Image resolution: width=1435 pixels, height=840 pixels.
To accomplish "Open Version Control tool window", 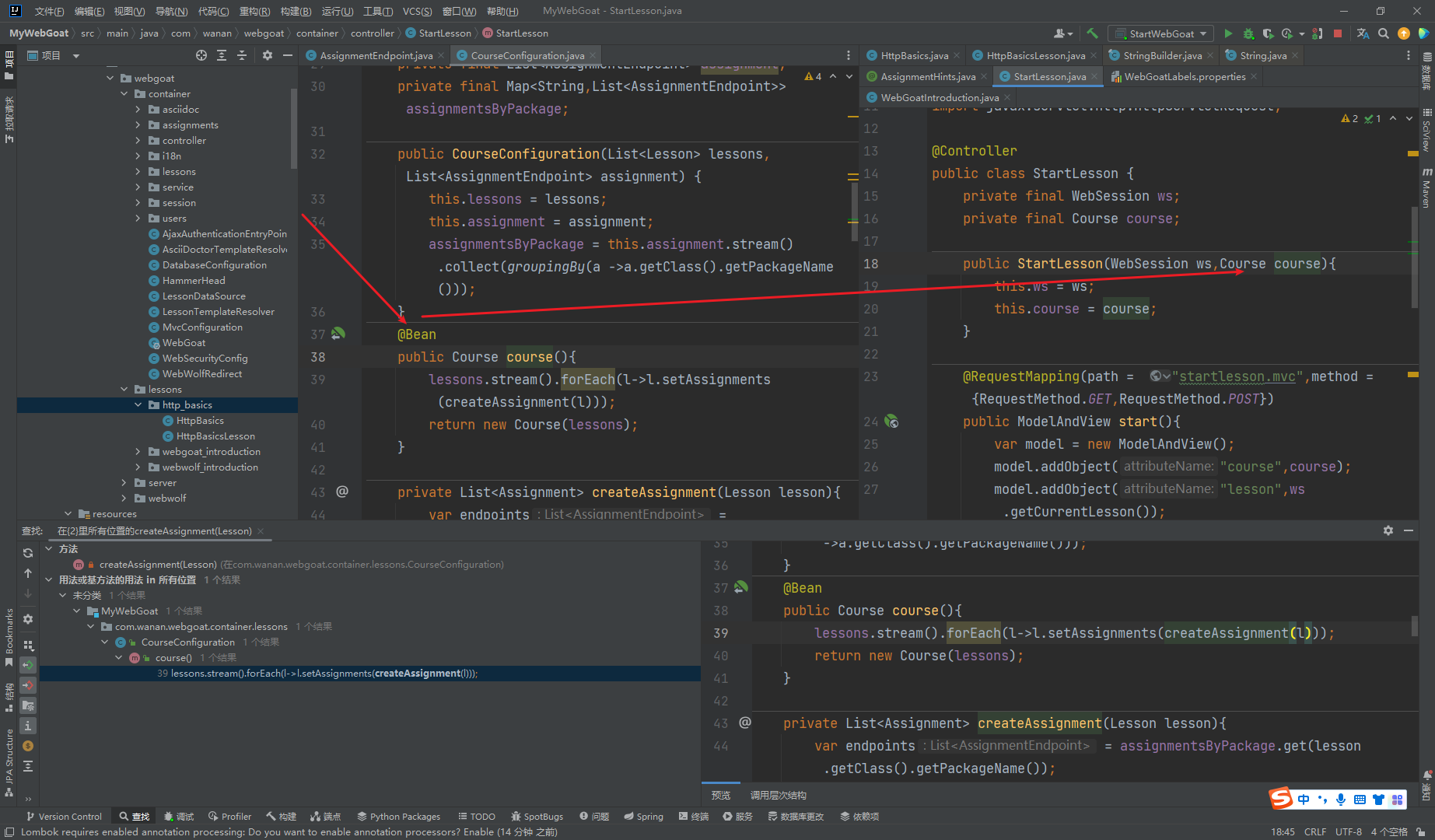I will point(64,817).
